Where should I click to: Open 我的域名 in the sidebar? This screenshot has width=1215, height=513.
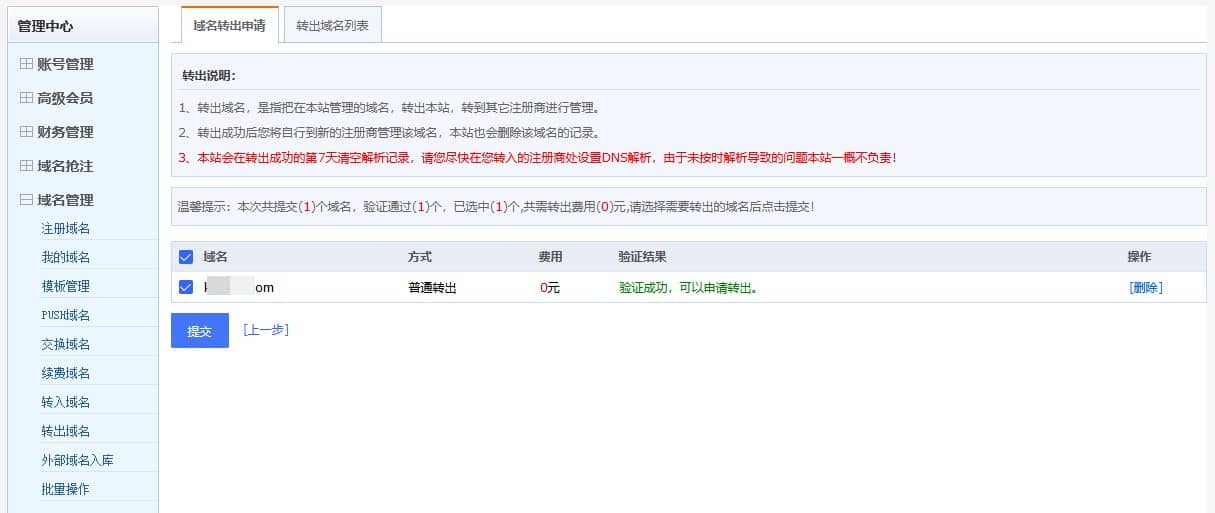click(x=66, y=258)
